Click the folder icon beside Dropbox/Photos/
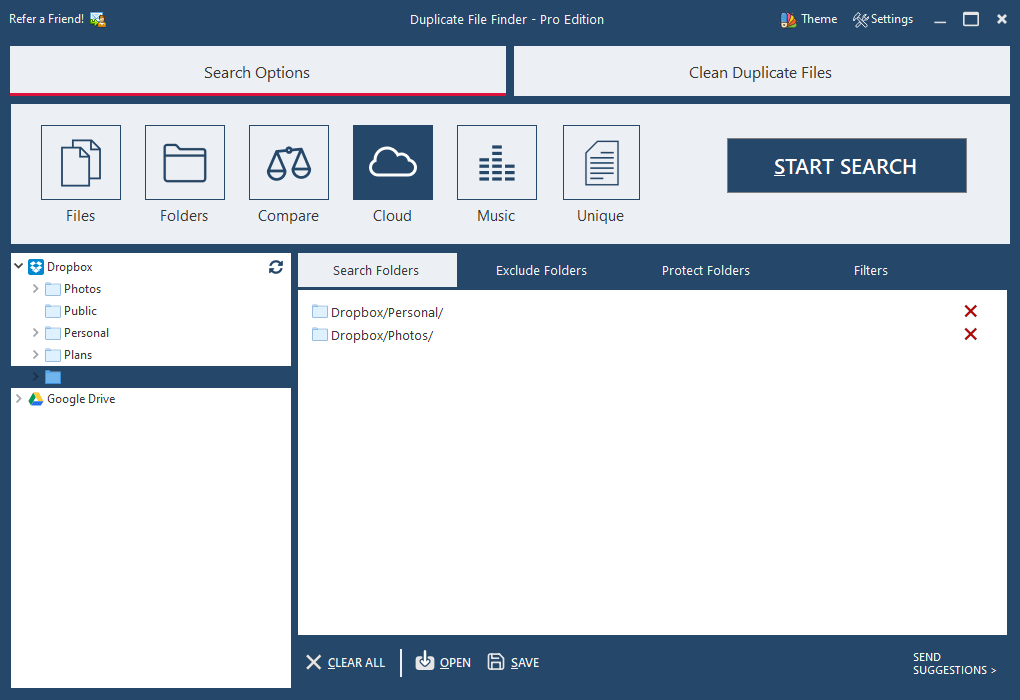 point(319,334)
